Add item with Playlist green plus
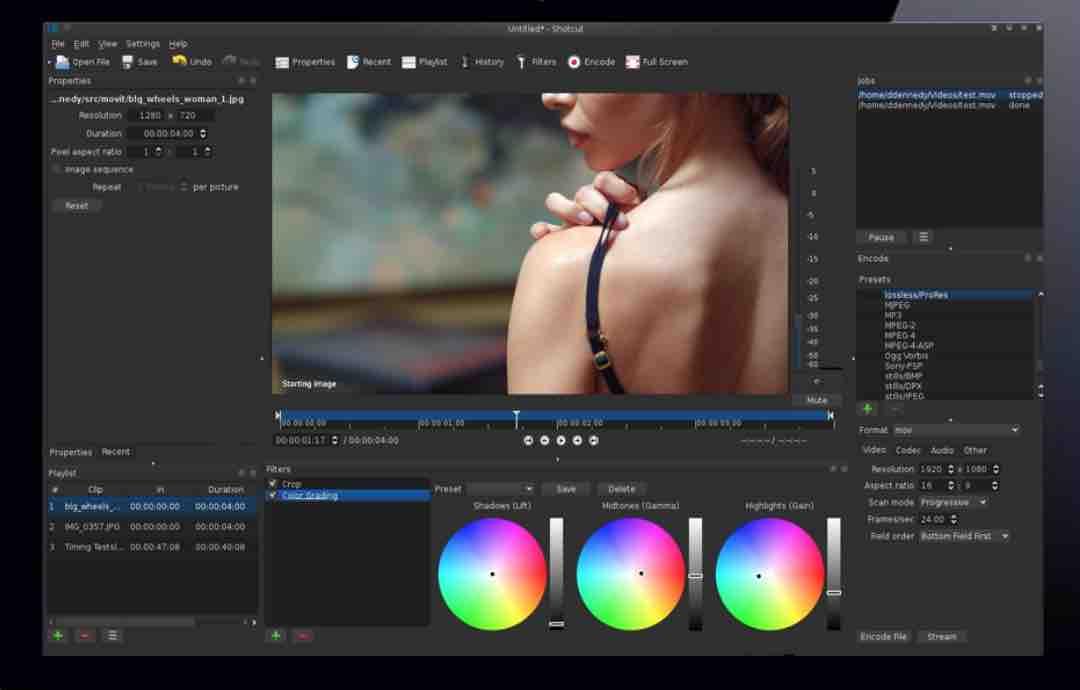1080x690 pixels. [x=59, y=636]
